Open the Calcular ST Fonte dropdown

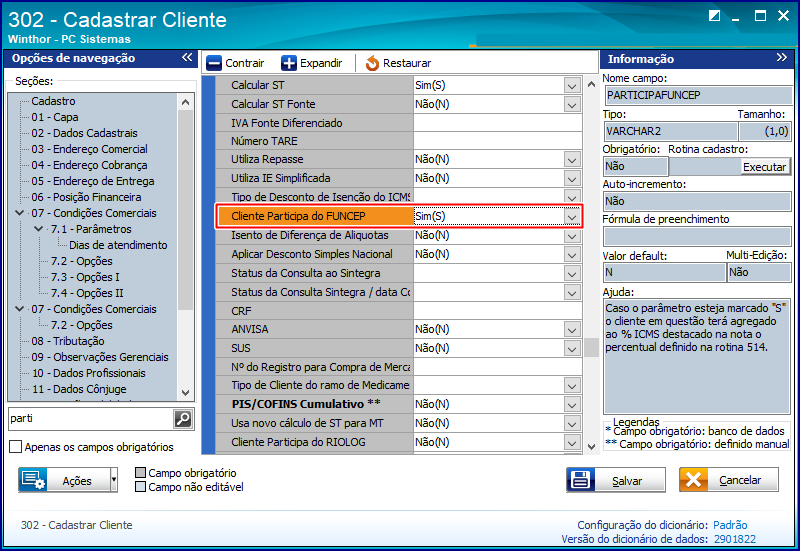572,105
